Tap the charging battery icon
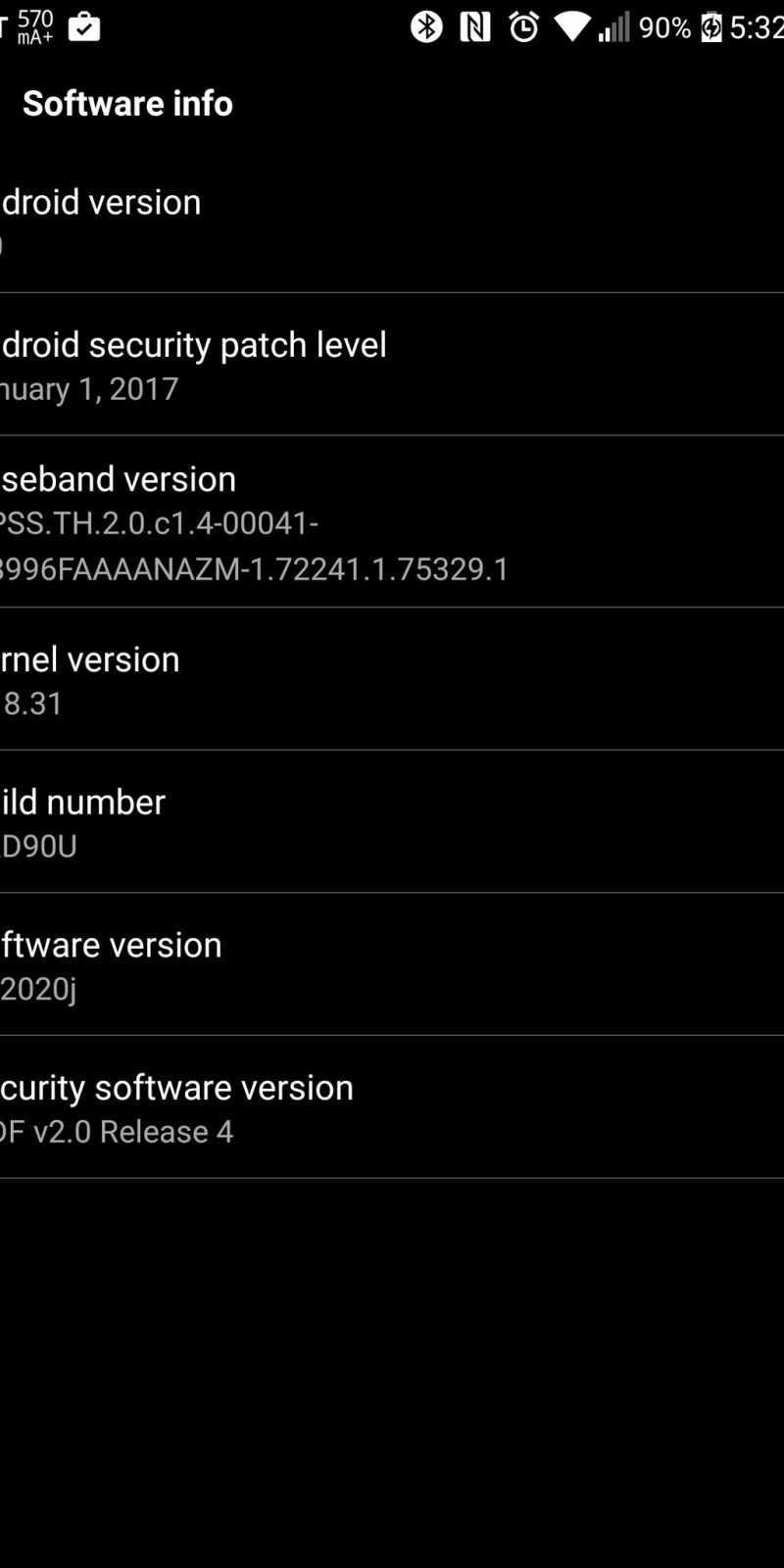The height and width of the screenshot is (1568, 784). tap(712, 27)
